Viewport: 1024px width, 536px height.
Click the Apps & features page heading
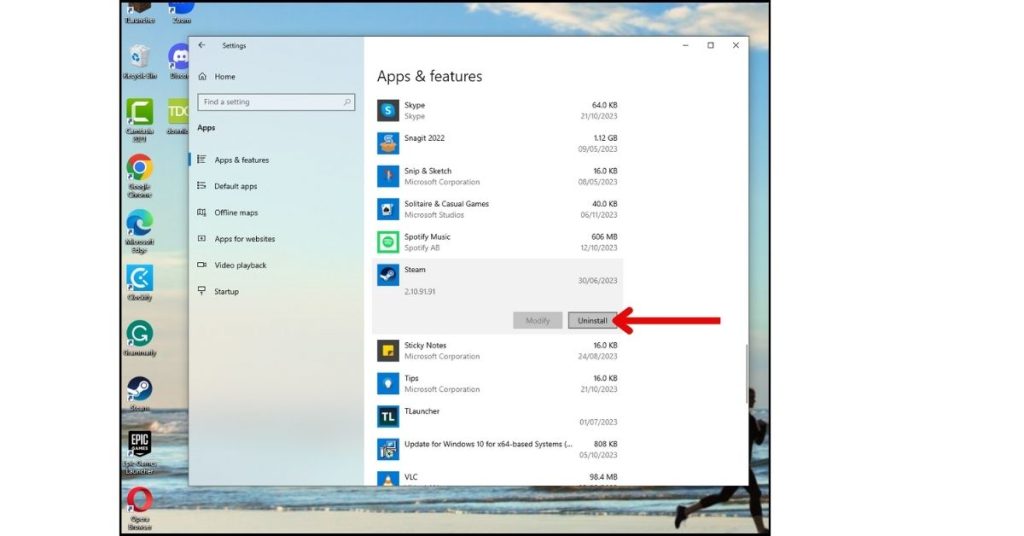pos(429,76)
